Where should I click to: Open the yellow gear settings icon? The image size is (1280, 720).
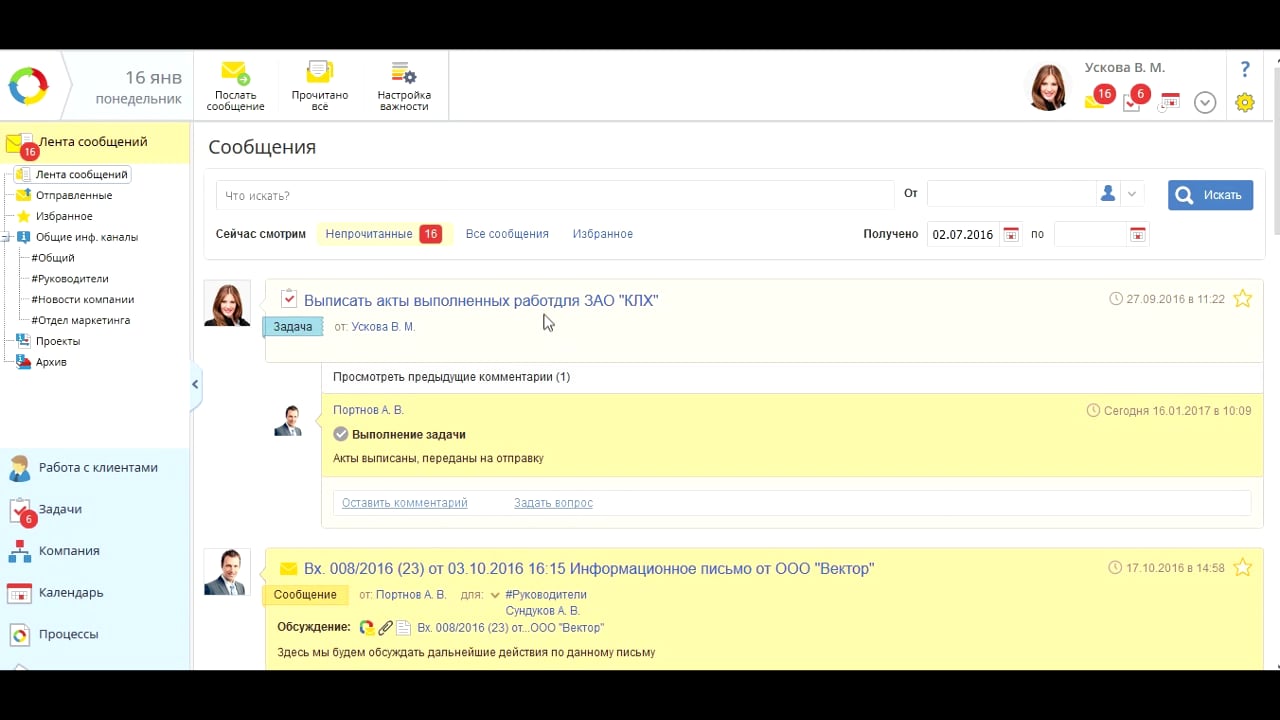click(1245, 102)
